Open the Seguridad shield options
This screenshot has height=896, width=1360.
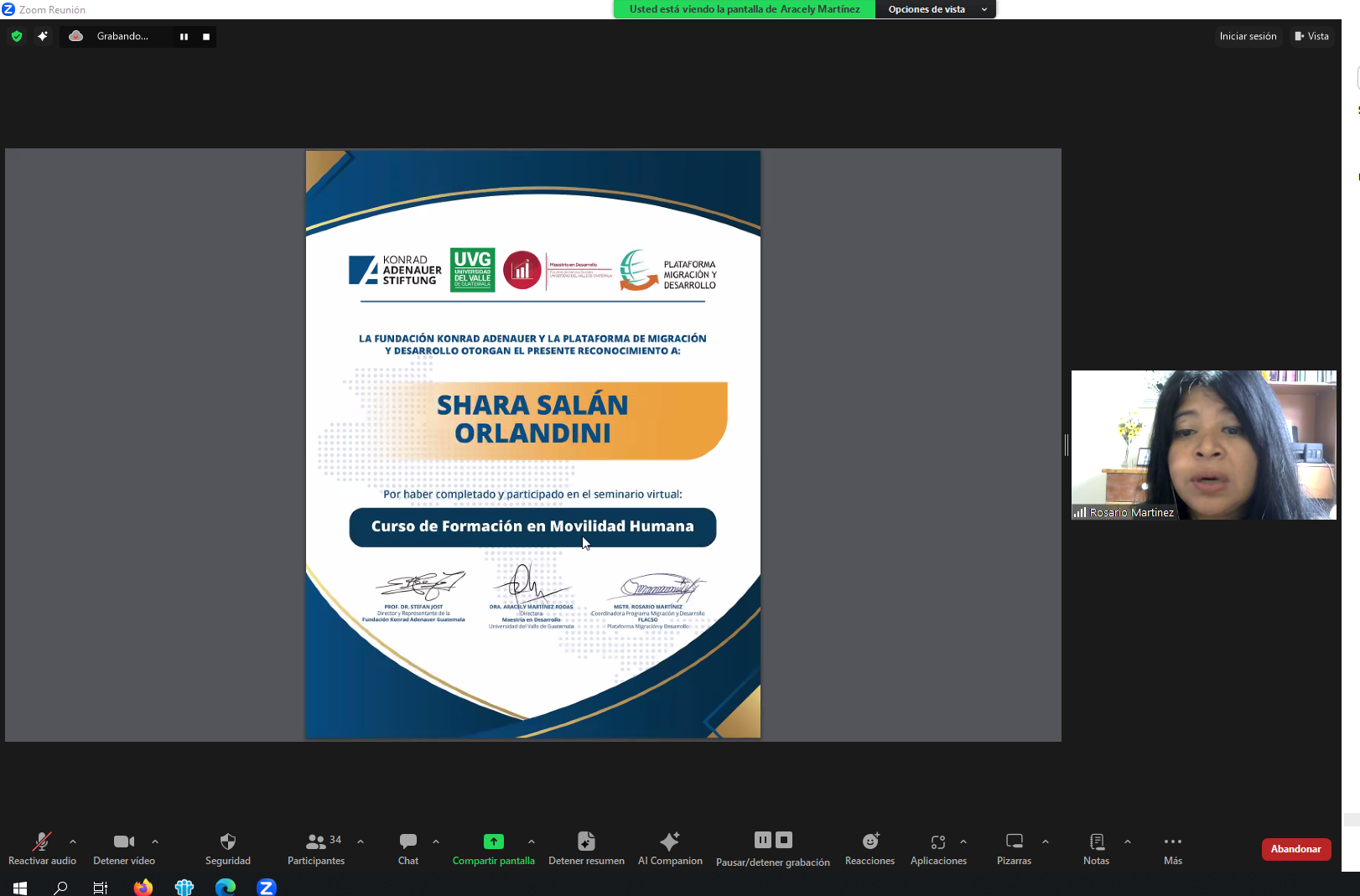228,847
